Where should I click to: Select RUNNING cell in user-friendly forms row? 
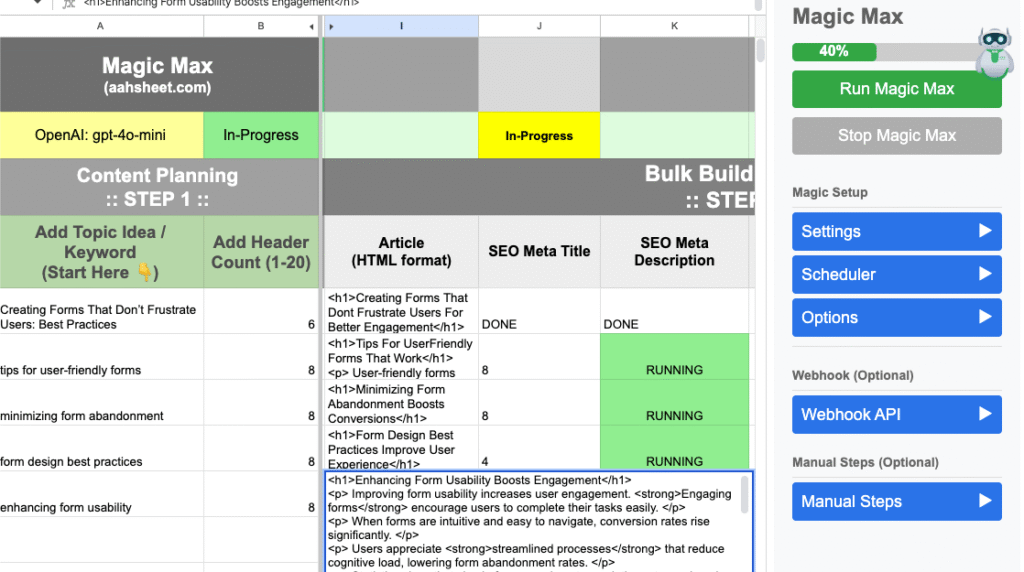[x=674, y=357]
